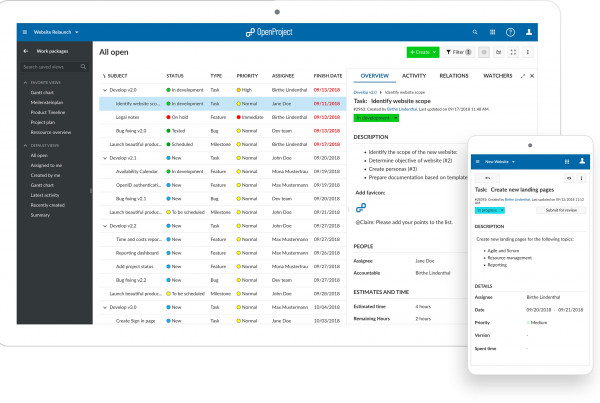Collapse the Favorite Views sidebar section
Viewport: 600px width, 403px height.
pyautogui.click(x=25, y=83)
